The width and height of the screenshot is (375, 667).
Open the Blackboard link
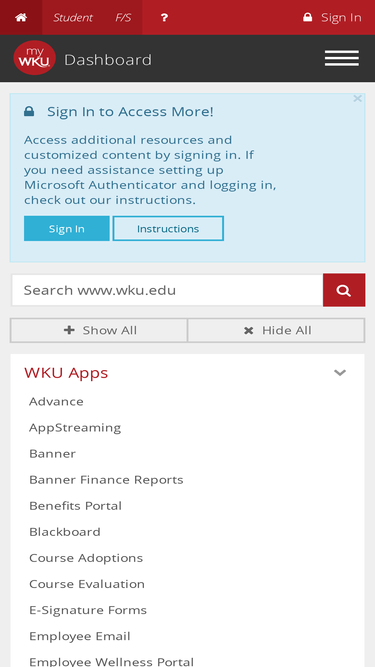65,532
